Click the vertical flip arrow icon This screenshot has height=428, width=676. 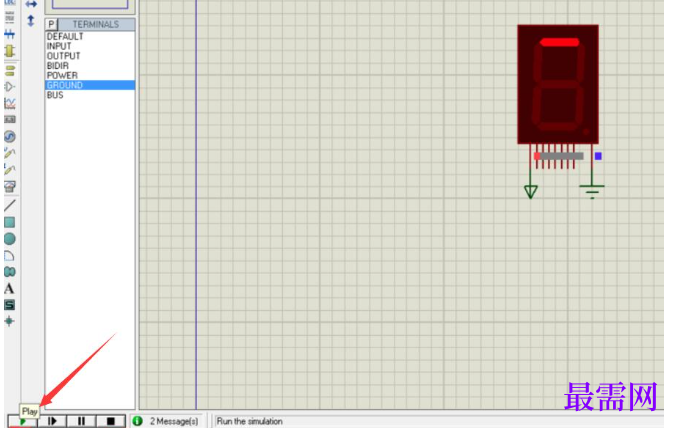(x=31, y=20)
